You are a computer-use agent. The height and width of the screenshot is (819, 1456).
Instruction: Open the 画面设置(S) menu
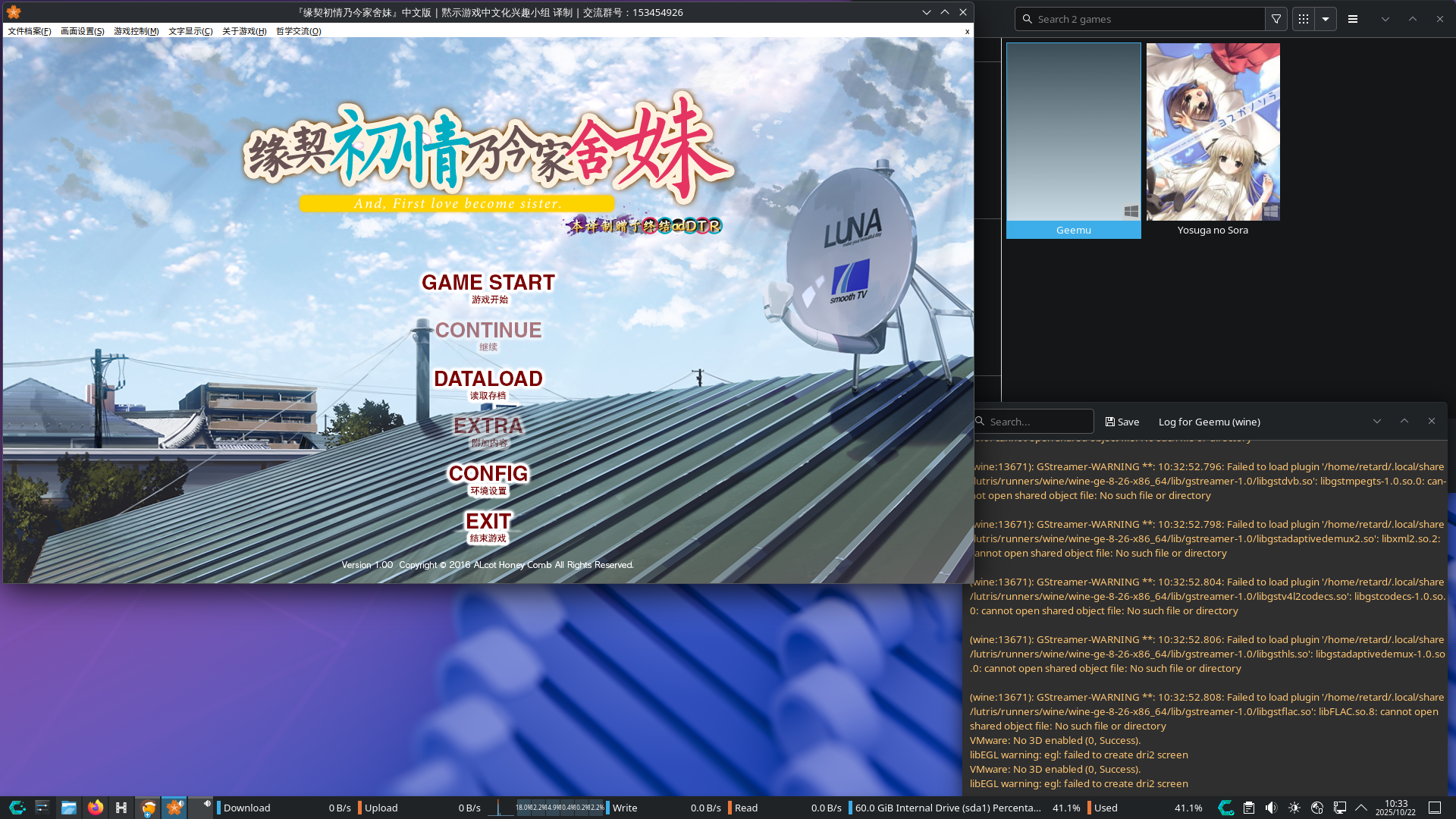[82, 31]
